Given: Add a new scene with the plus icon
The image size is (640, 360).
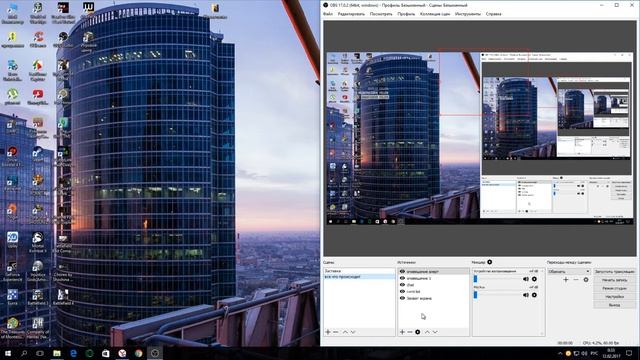Looking at the screenshot, I should [328, 332].
